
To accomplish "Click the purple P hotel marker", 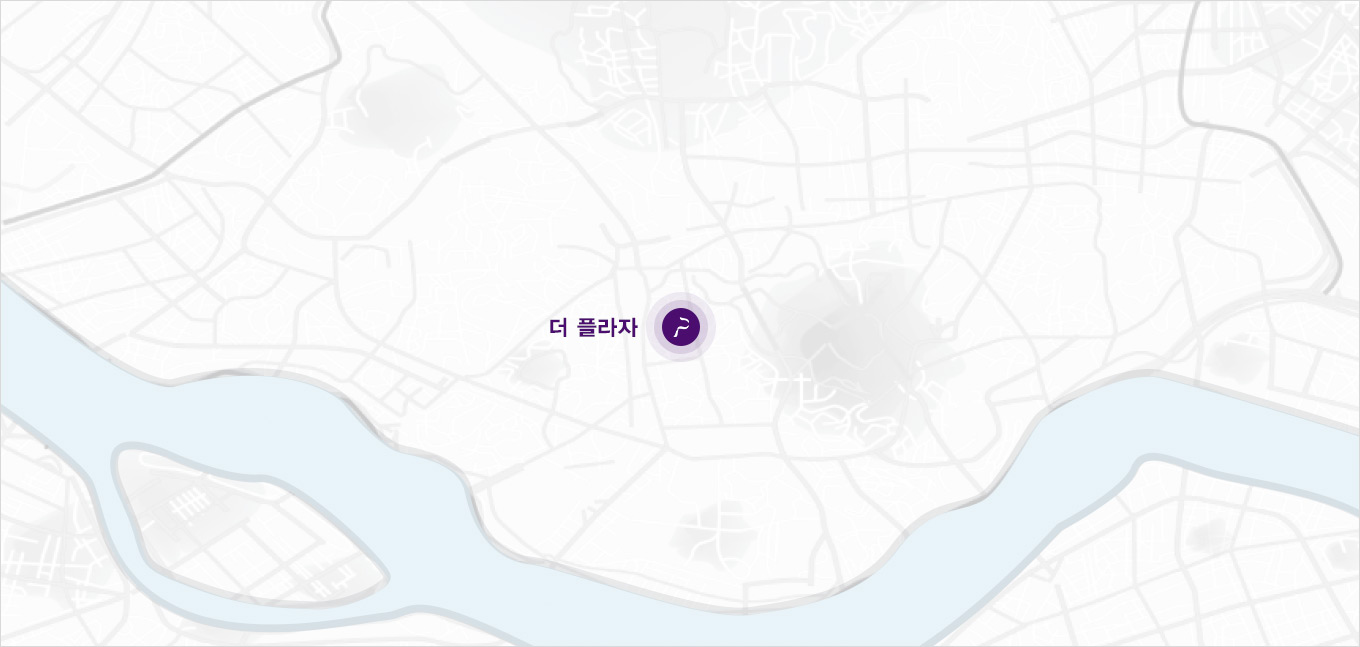I will coord(681,326).
